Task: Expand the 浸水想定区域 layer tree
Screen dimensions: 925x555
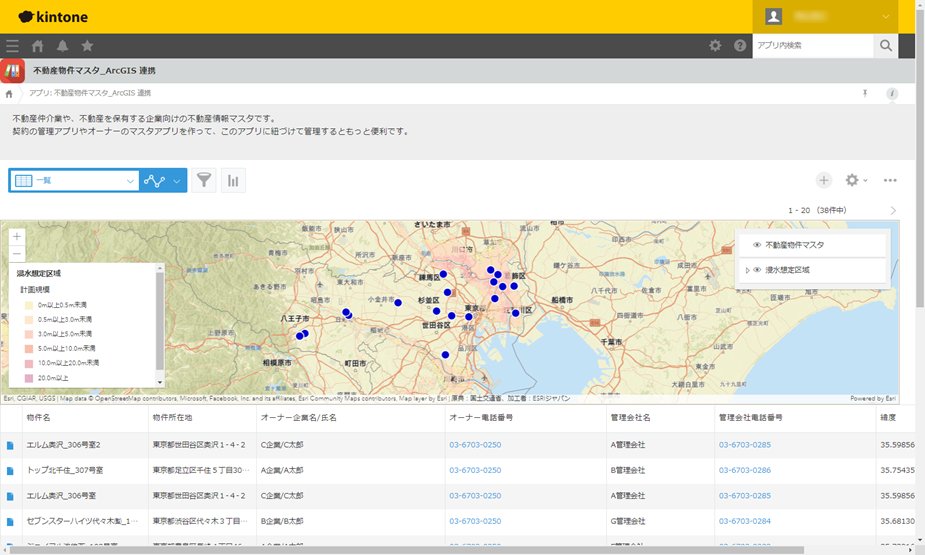Action: pos(747,270)
